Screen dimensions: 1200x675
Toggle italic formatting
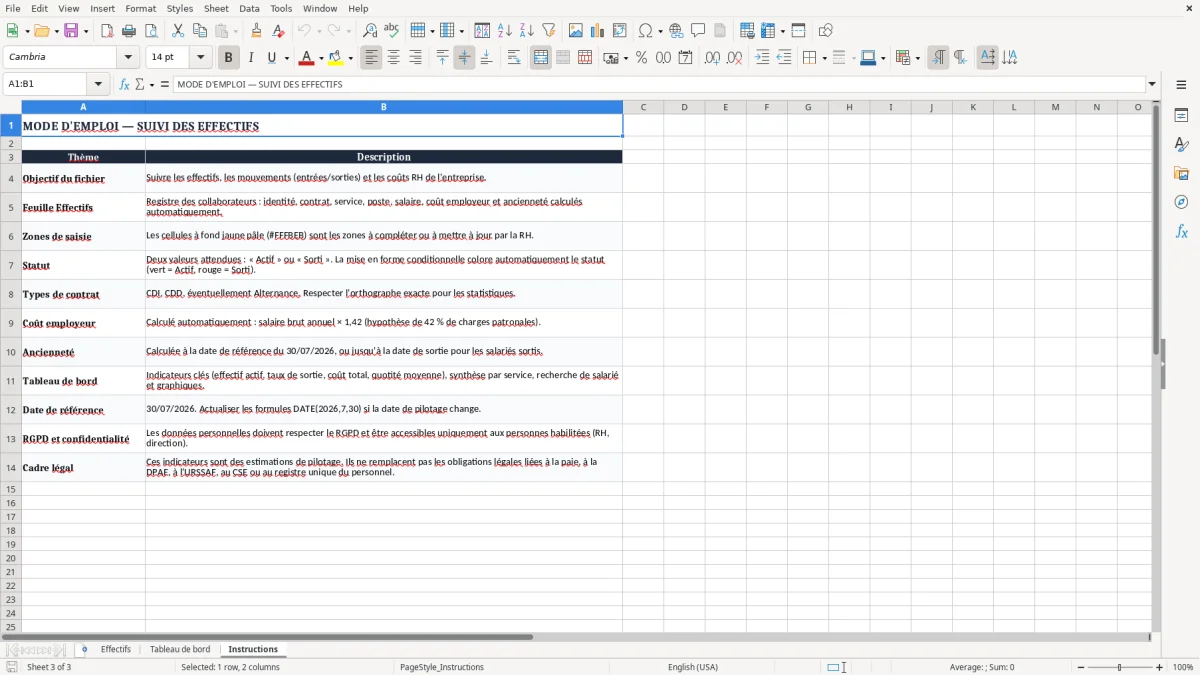250,58
